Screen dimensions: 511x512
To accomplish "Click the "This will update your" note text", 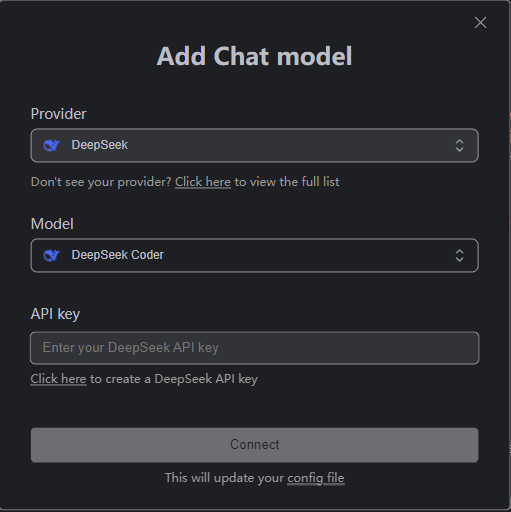I will 224,478.
